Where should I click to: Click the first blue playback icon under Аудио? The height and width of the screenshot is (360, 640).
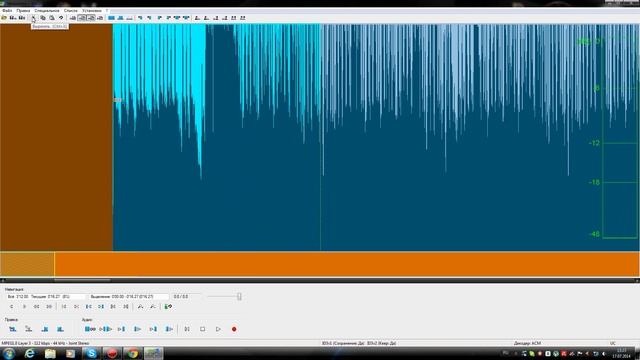tap(90, 329)
